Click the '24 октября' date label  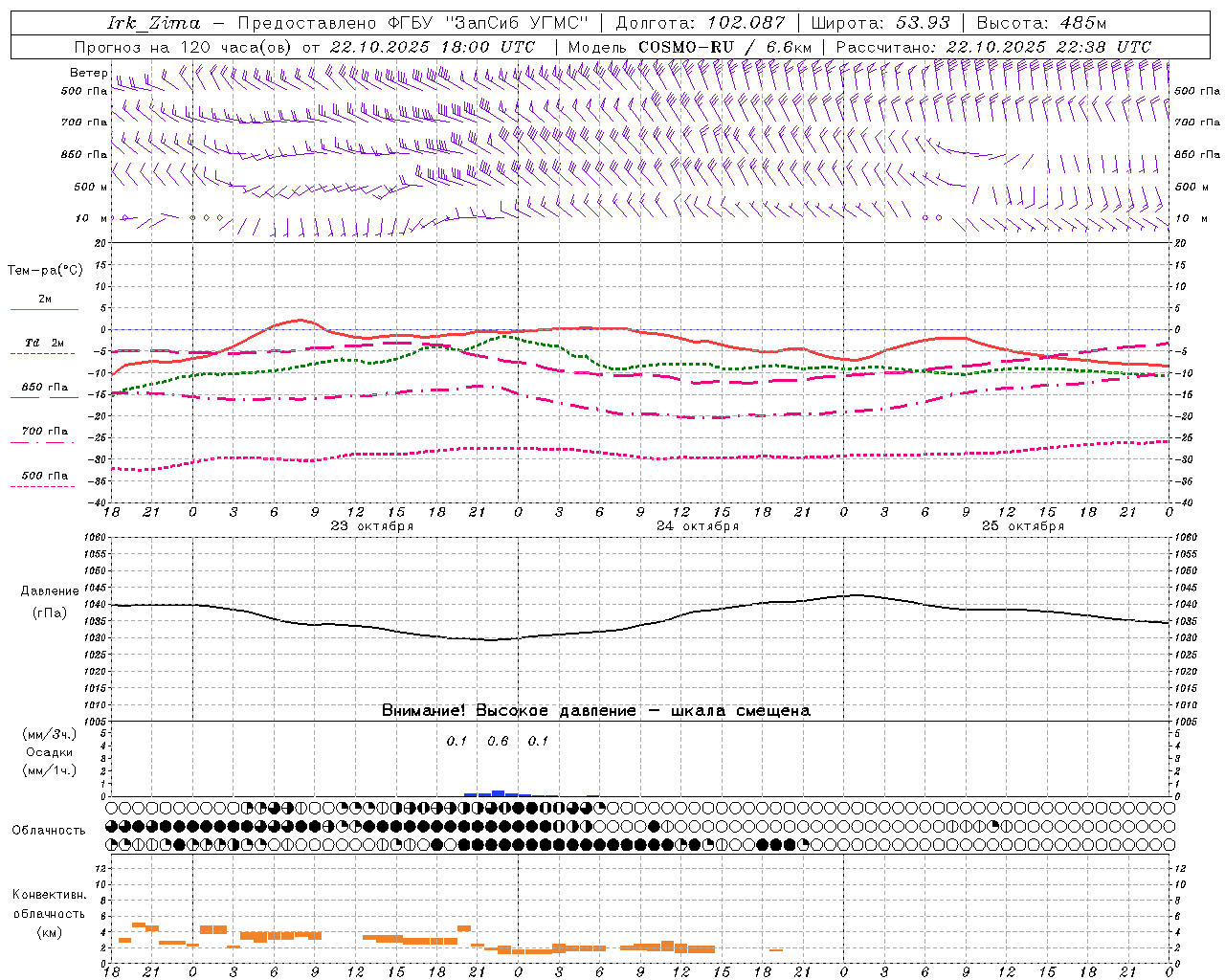click(698, 526)
